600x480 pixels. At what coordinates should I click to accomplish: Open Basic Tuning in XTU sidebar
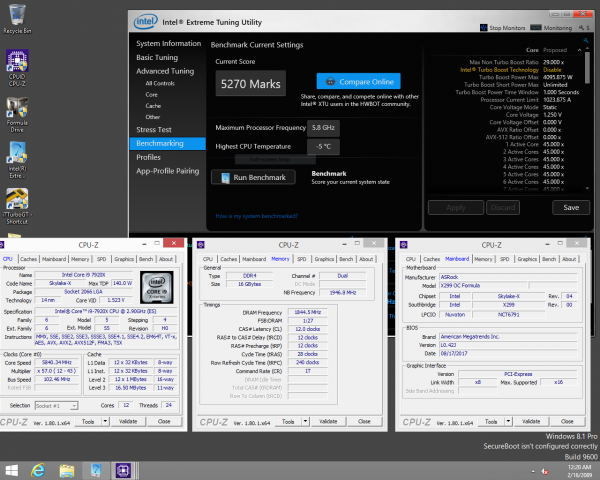(157, 57)
